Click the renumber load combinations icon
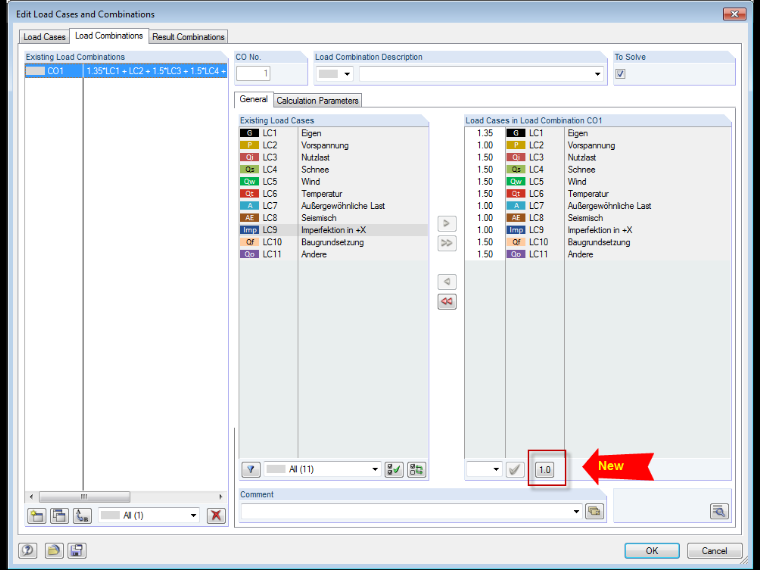The width and height of the screenshot is (760, 570). click(x=82, y=516)
